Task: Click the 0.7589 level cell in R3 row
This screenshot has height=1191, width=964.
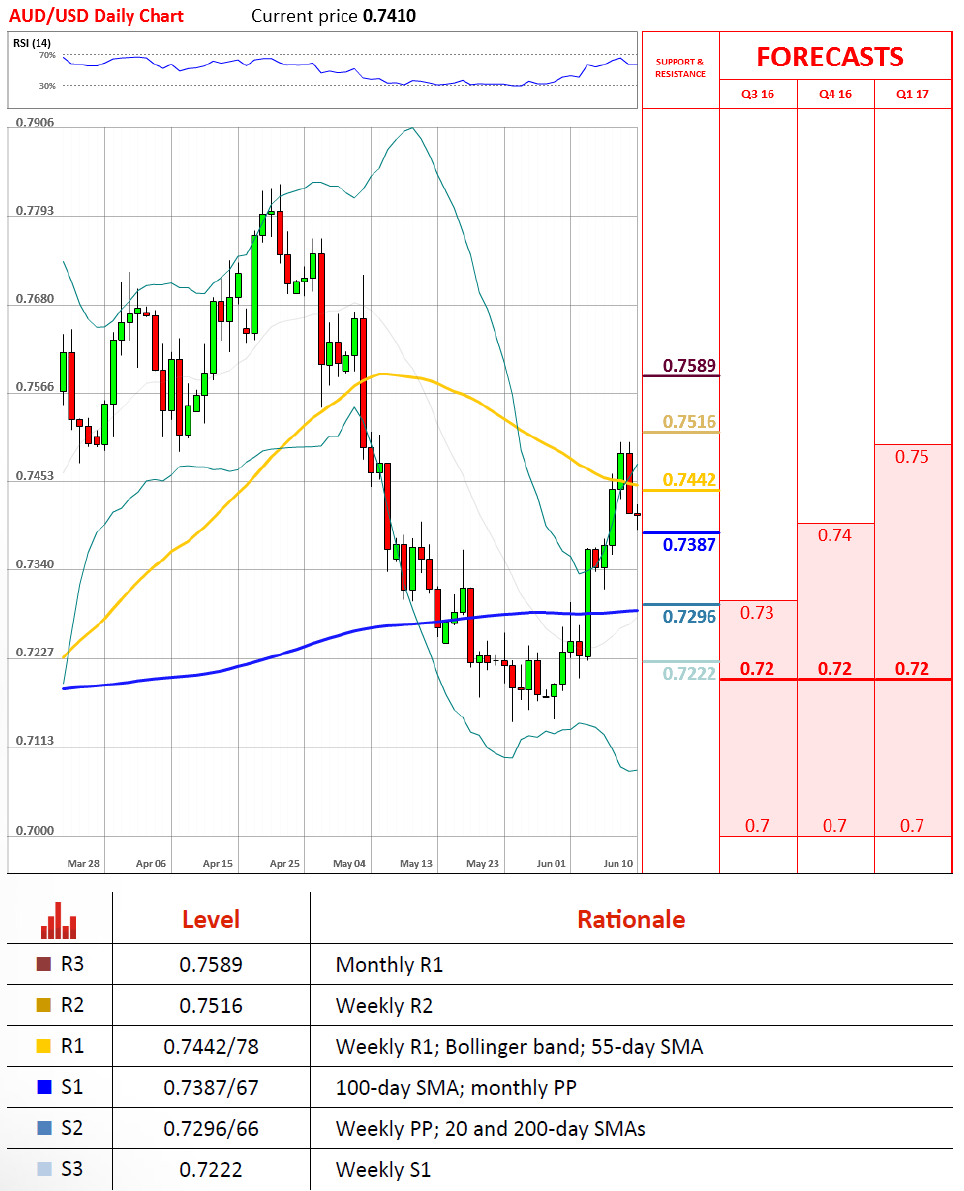Action: [x=210, y=965]
